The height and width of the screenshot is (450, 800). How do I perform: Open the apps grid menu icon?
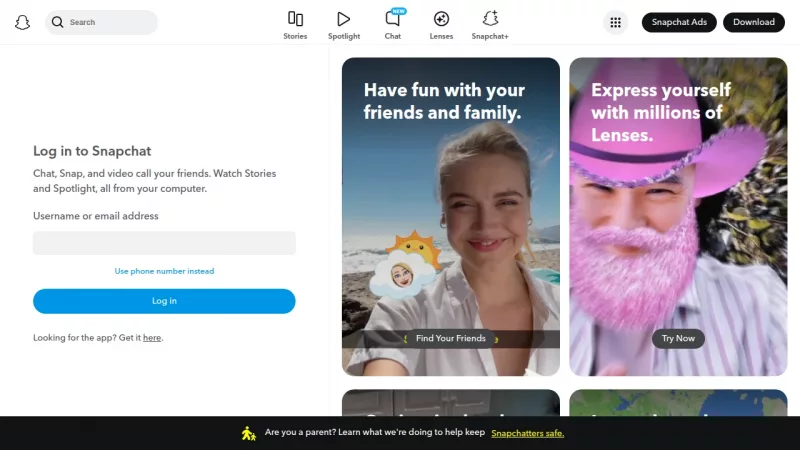615,22
